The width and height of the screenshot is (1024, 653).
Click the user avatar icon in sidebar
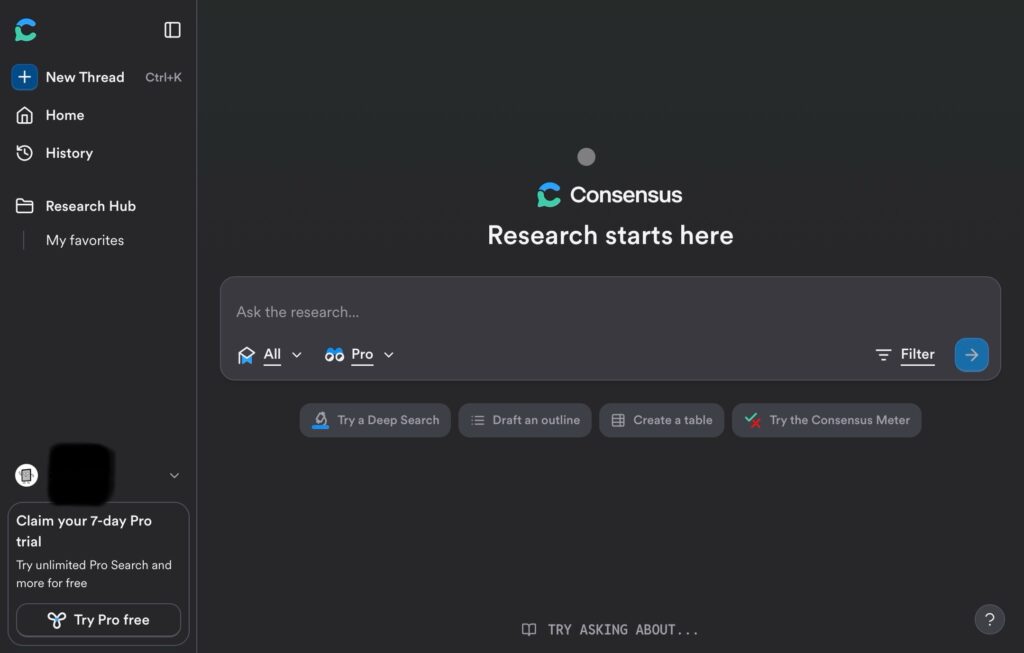click(26, 475)
